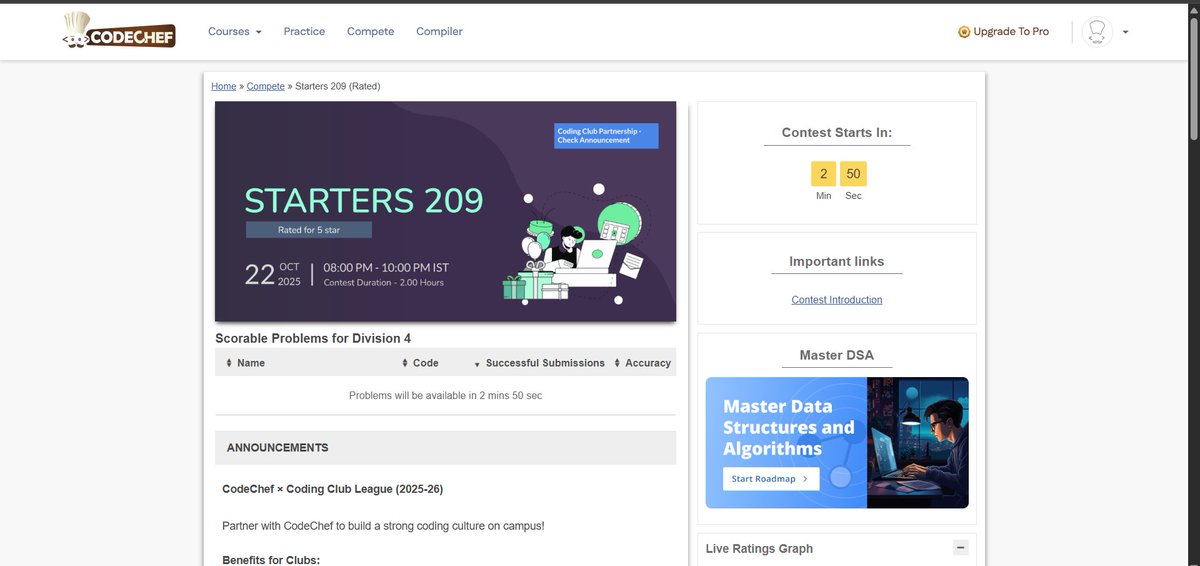Expand the profile dropdown arrow
Viewport: 1200px width, 566px height.
1126,32
